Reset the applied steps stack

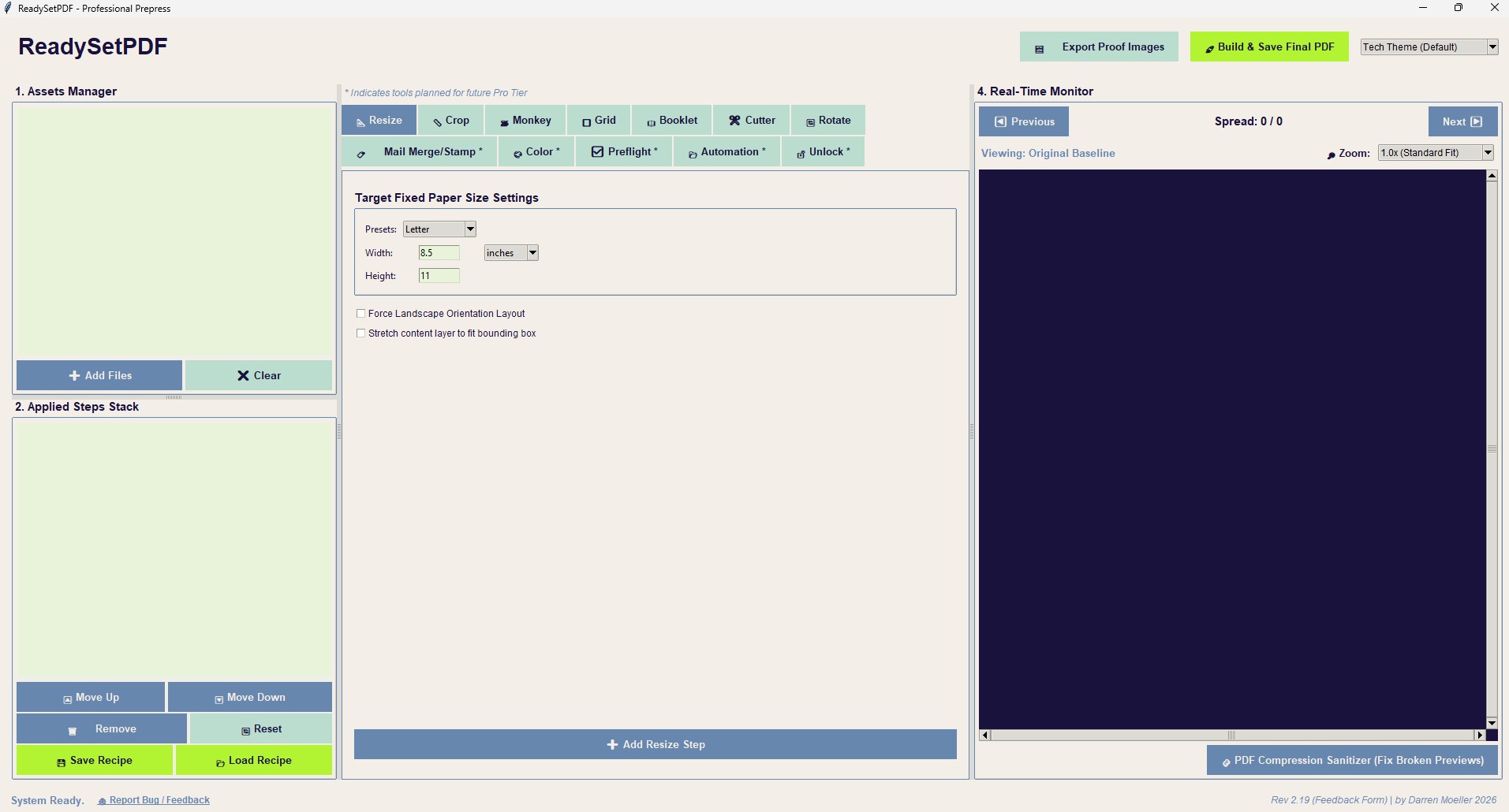coord(261,729)
